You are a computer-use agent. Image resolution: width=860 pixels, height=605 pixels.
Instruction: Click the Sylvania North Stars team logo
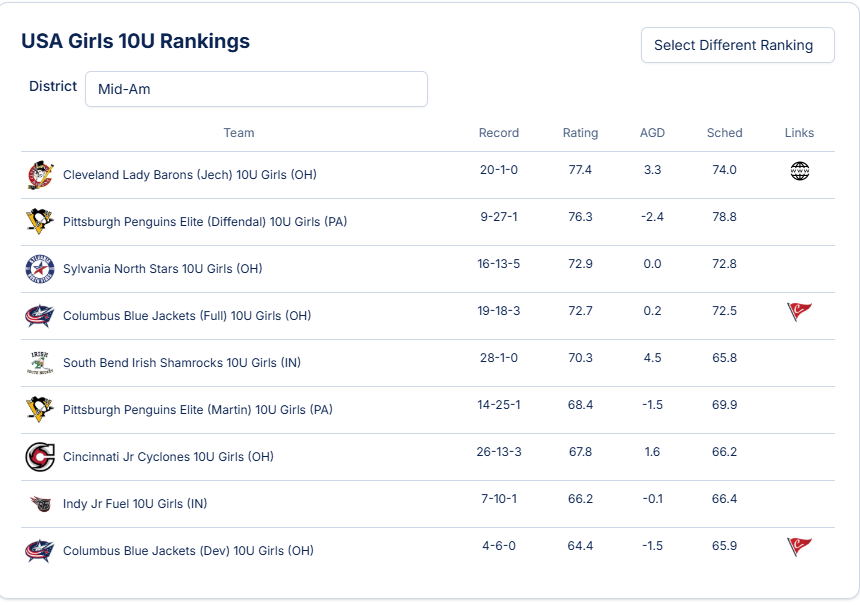point(40,269)
